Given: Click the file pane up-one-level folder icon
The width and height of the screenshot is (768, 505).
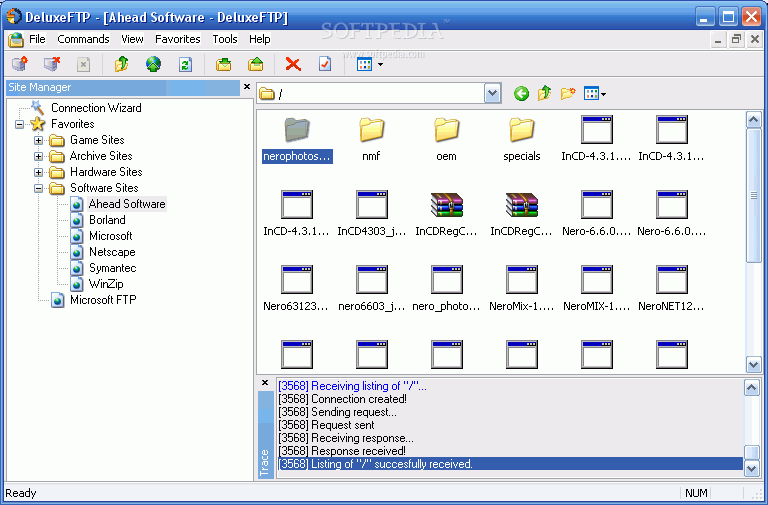Looking at the screenshot, I should [x=545, y=93].
